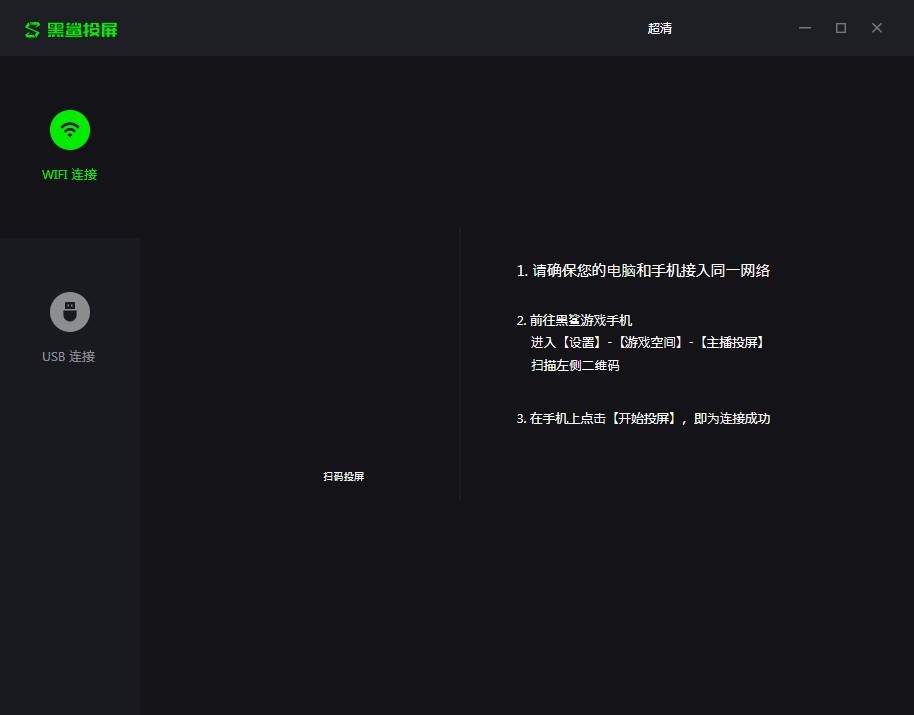
Task: Select the USB connection icon
Action: (70, 312)
